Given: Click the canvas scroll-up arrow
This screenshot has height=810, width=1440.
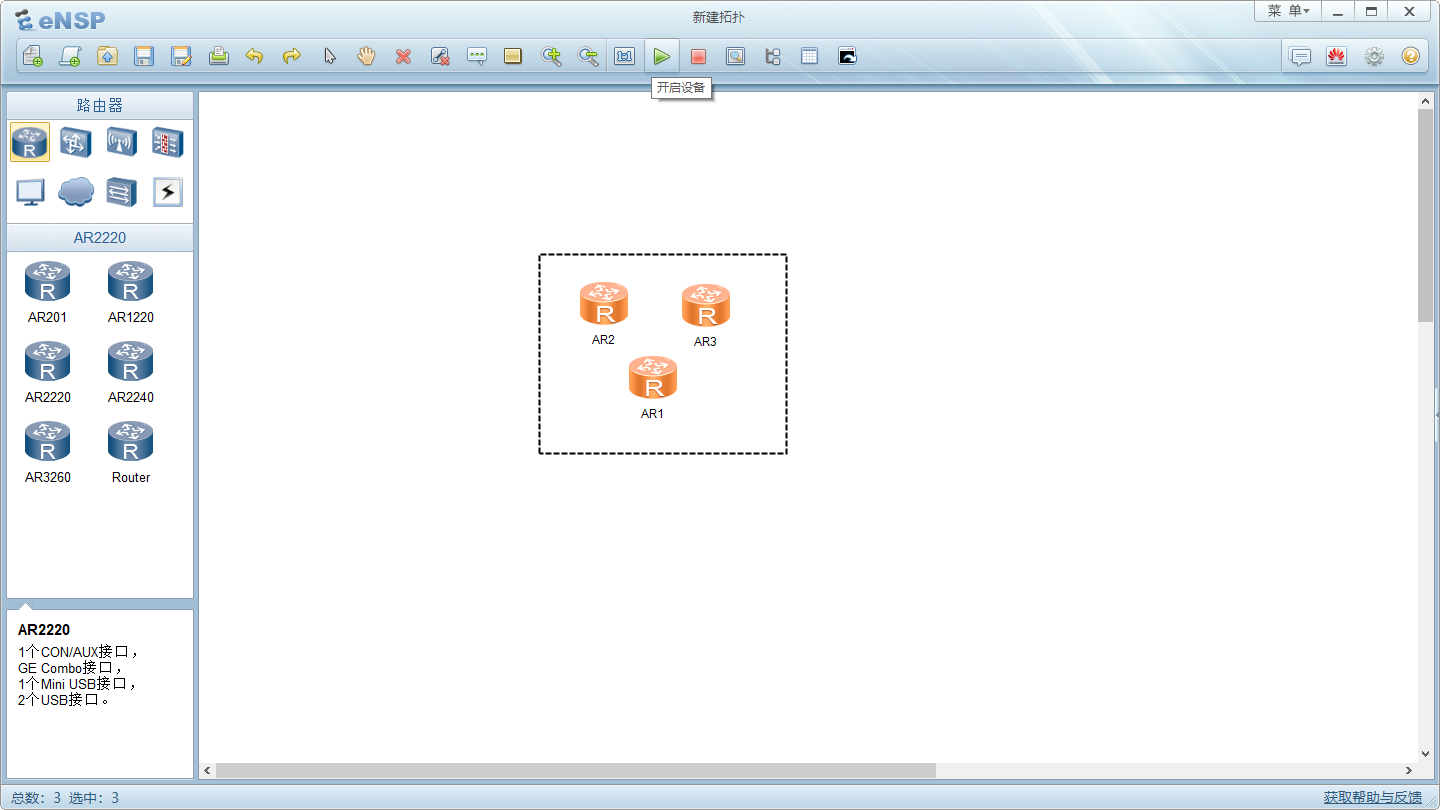Looking at the screenshot, I should [x=1426, y=100].
